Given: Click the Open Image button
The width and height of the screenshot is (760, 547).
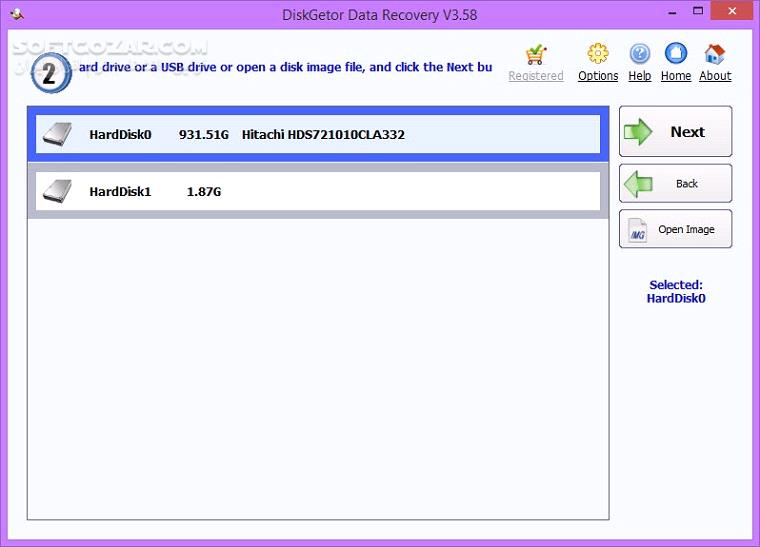Looking at the screenshot, I should pos(676,229).
